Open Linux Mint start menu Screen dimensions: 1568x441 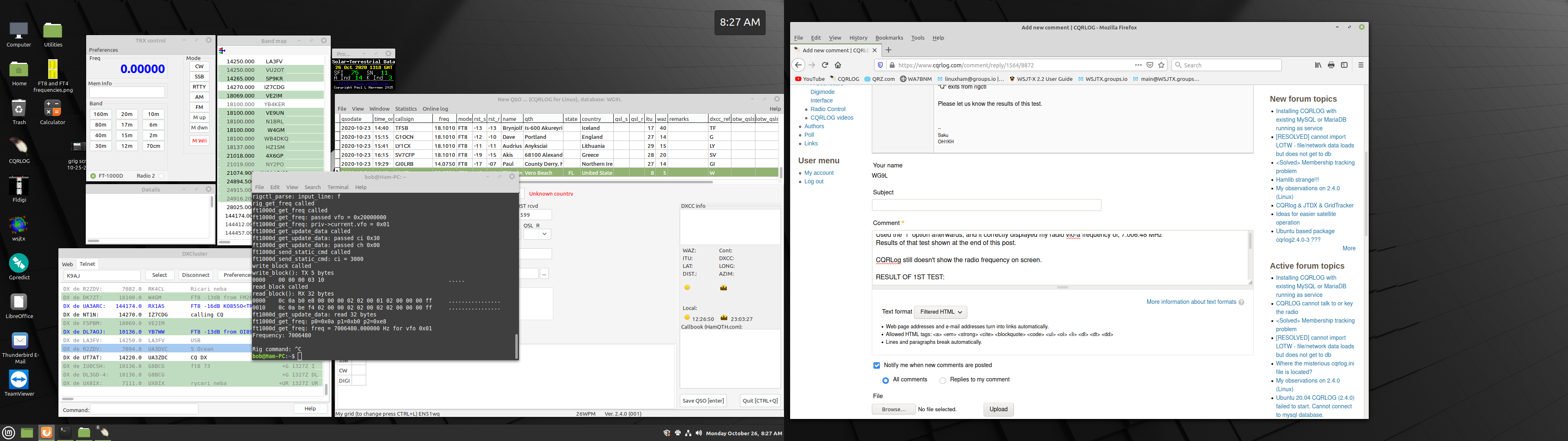[x=9, y=432]
